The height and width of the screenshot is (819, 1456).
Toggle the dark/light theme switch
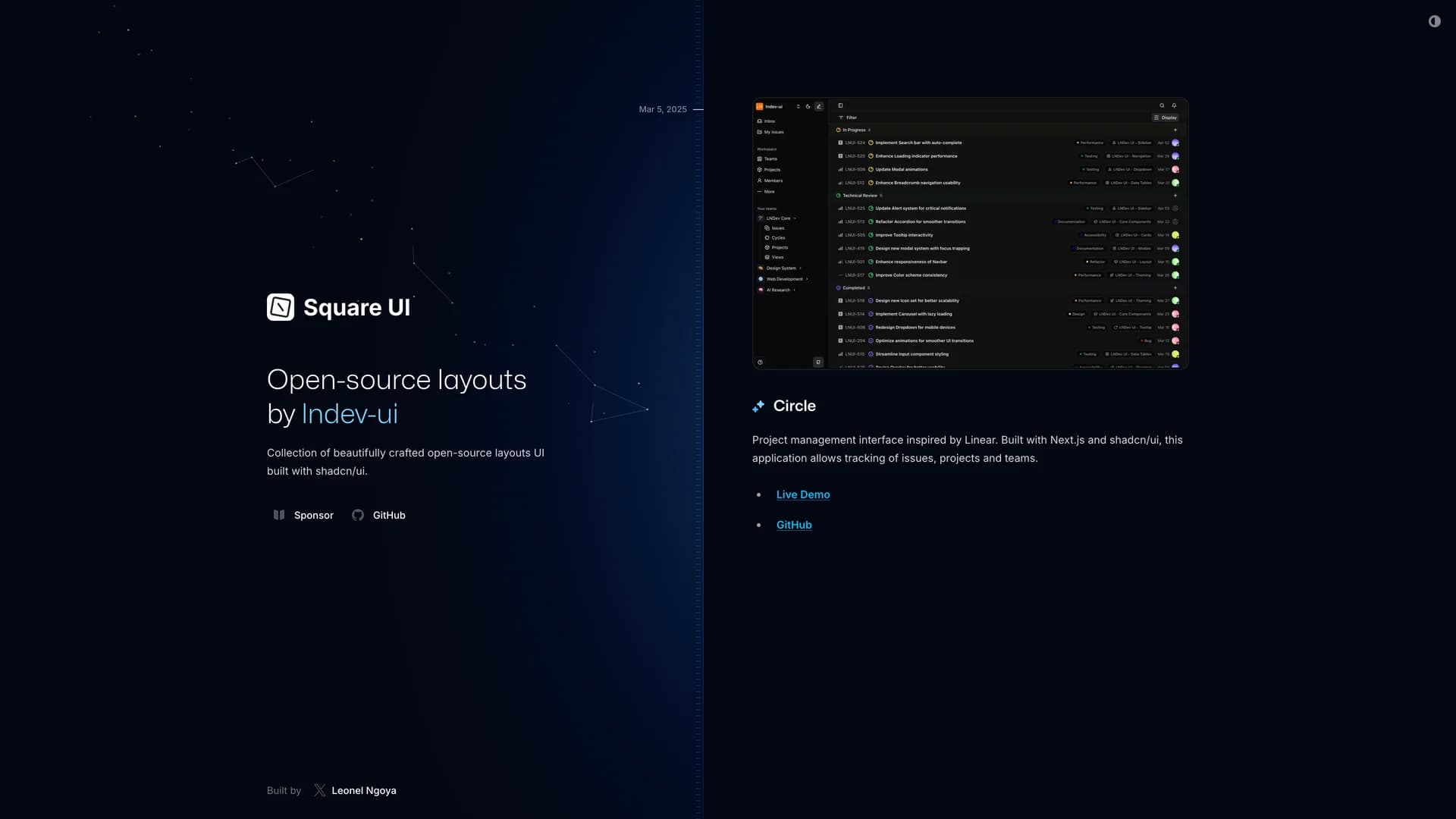pyautogui.click(x=1434, y=21)
